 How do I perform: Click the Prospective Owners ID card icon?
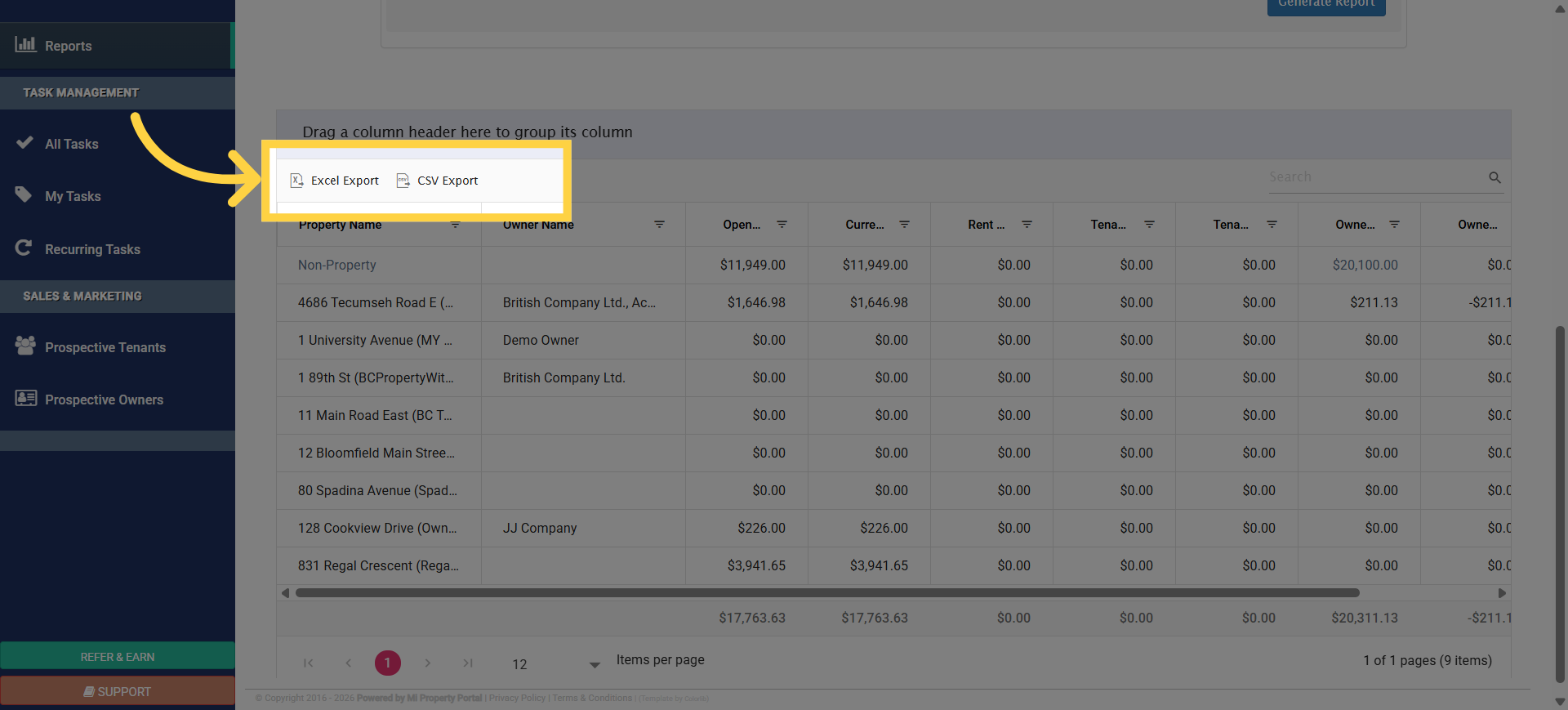[x=26, y=398]
